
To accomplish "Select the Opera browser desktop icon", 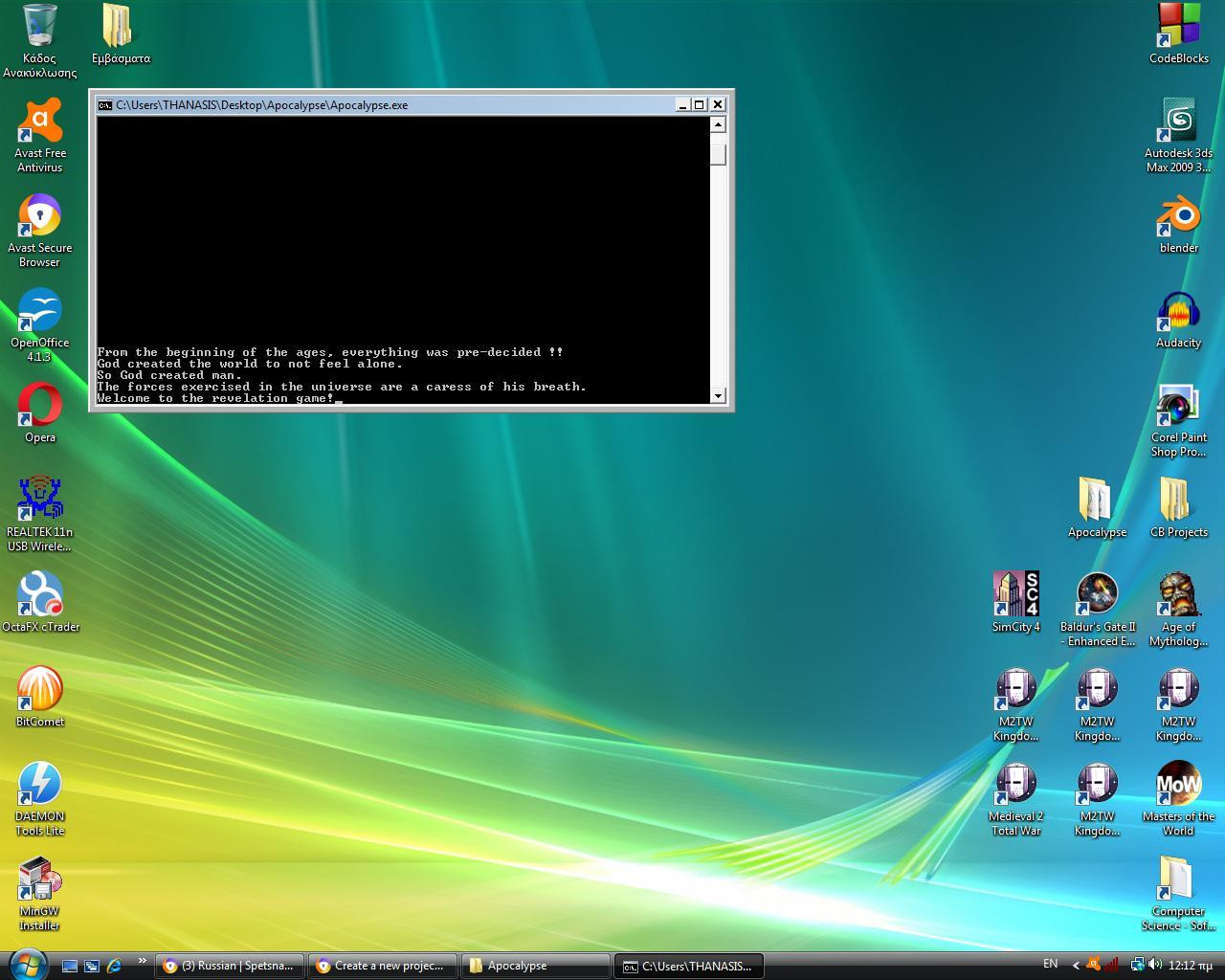I will tap(39, 412).
